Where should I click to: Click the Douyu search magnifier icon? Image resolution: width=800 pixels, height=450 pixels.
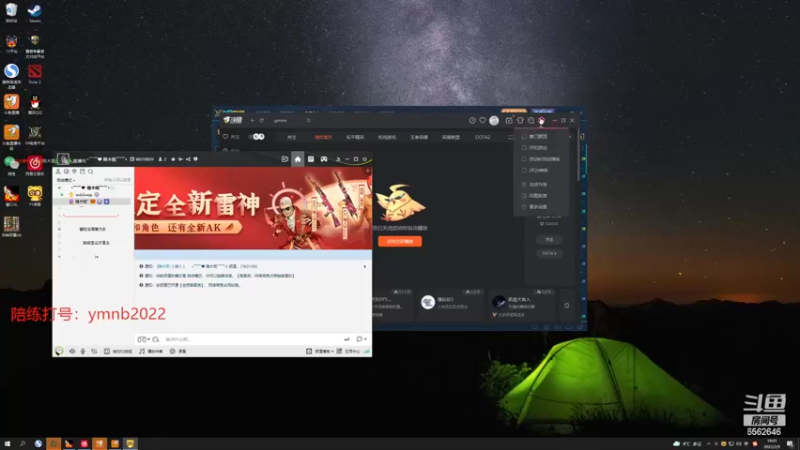click(x=309, y=120)
